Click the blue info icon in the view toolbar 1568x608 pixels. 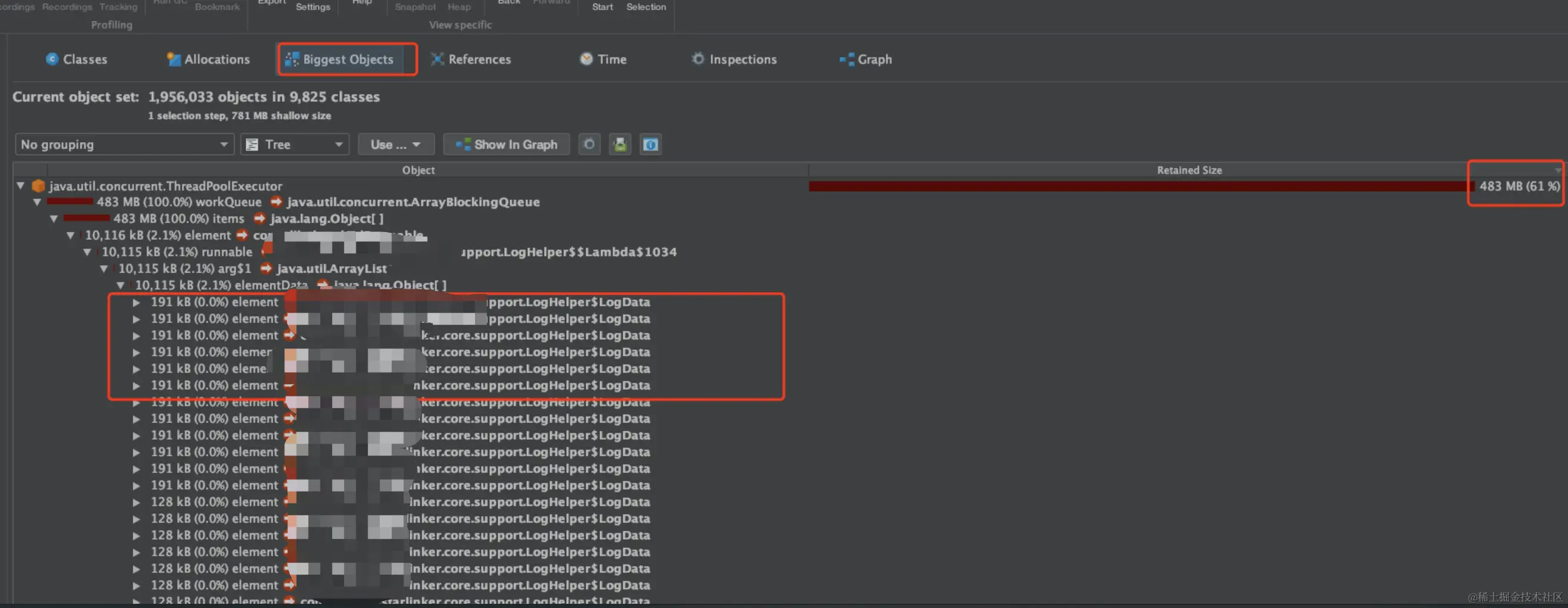(650, 144)
